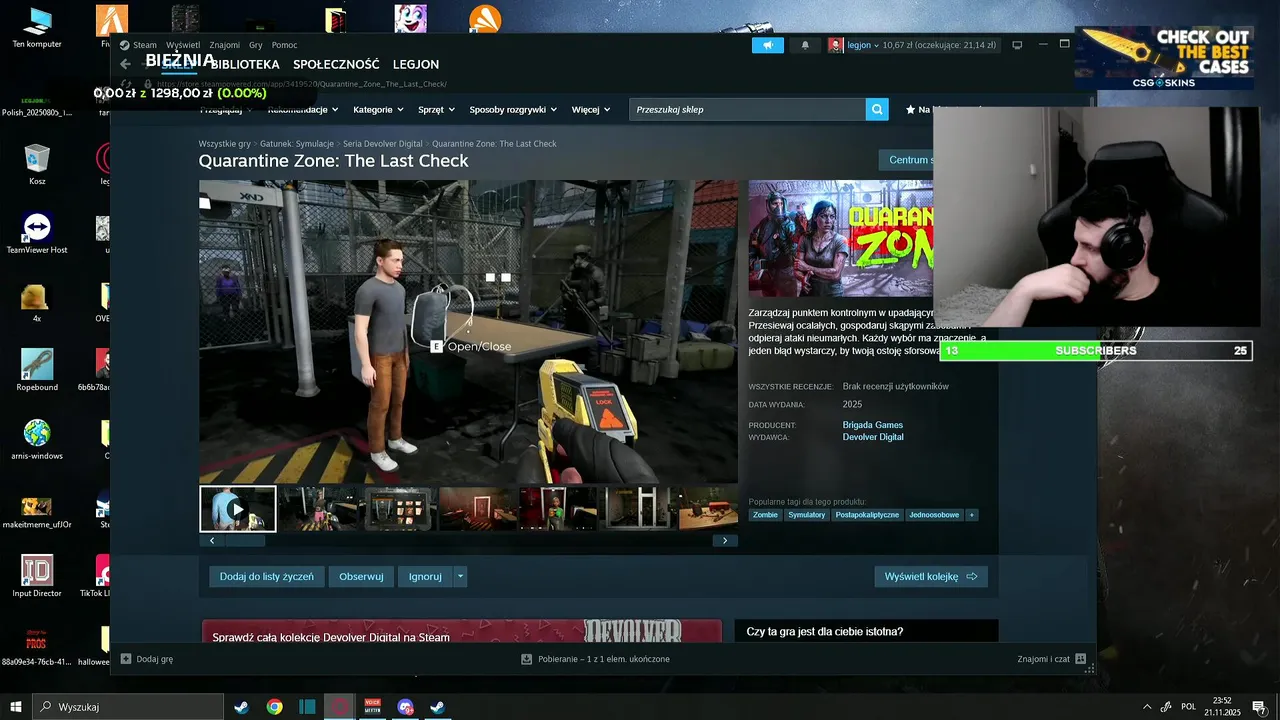Switch to the SPOŁECZNOŚĆ tab
The image size is (1280, 720).
(x=336, y=64)
